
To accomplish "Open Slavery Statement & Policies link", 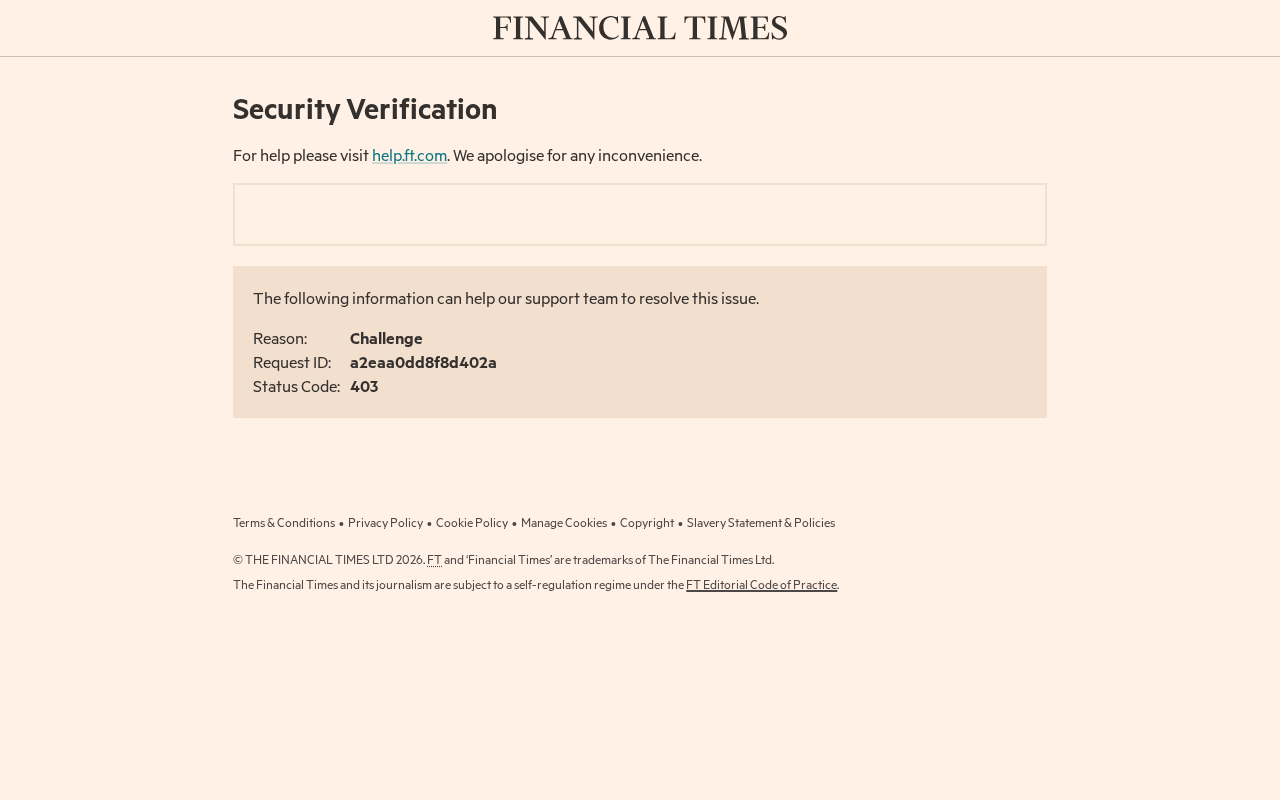I will [761, 523].
